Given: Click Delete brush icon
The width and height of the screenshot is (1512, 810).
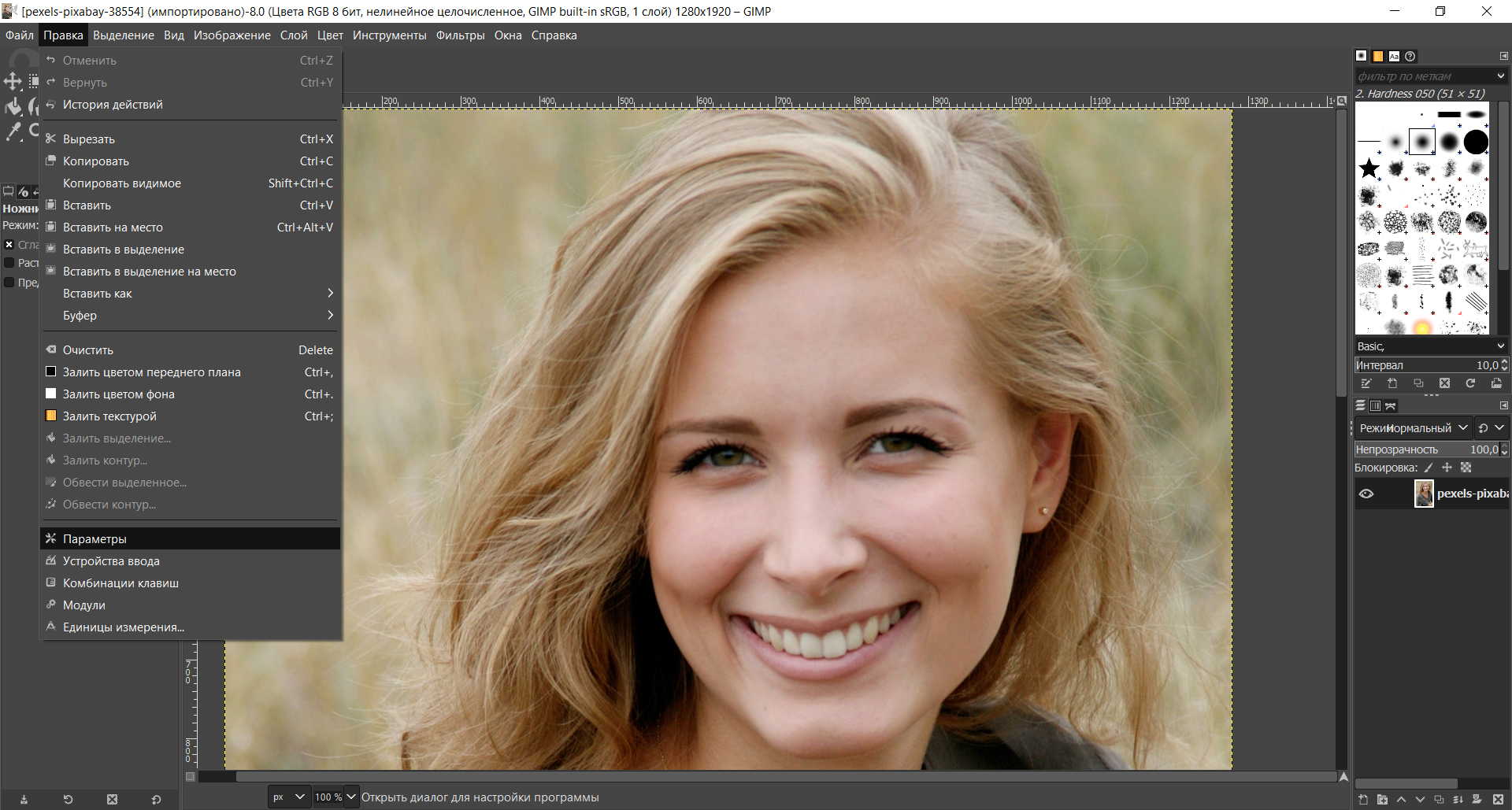Looking at the screenshot, I should [1444, 383].
